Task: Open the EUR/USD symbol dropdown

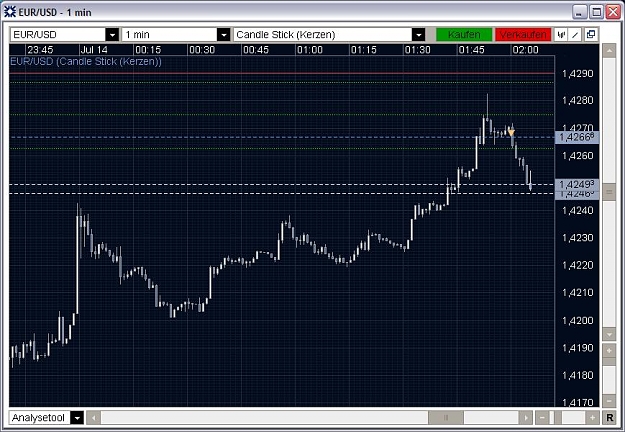Action: pyautogui.click(x=112, y=35)
